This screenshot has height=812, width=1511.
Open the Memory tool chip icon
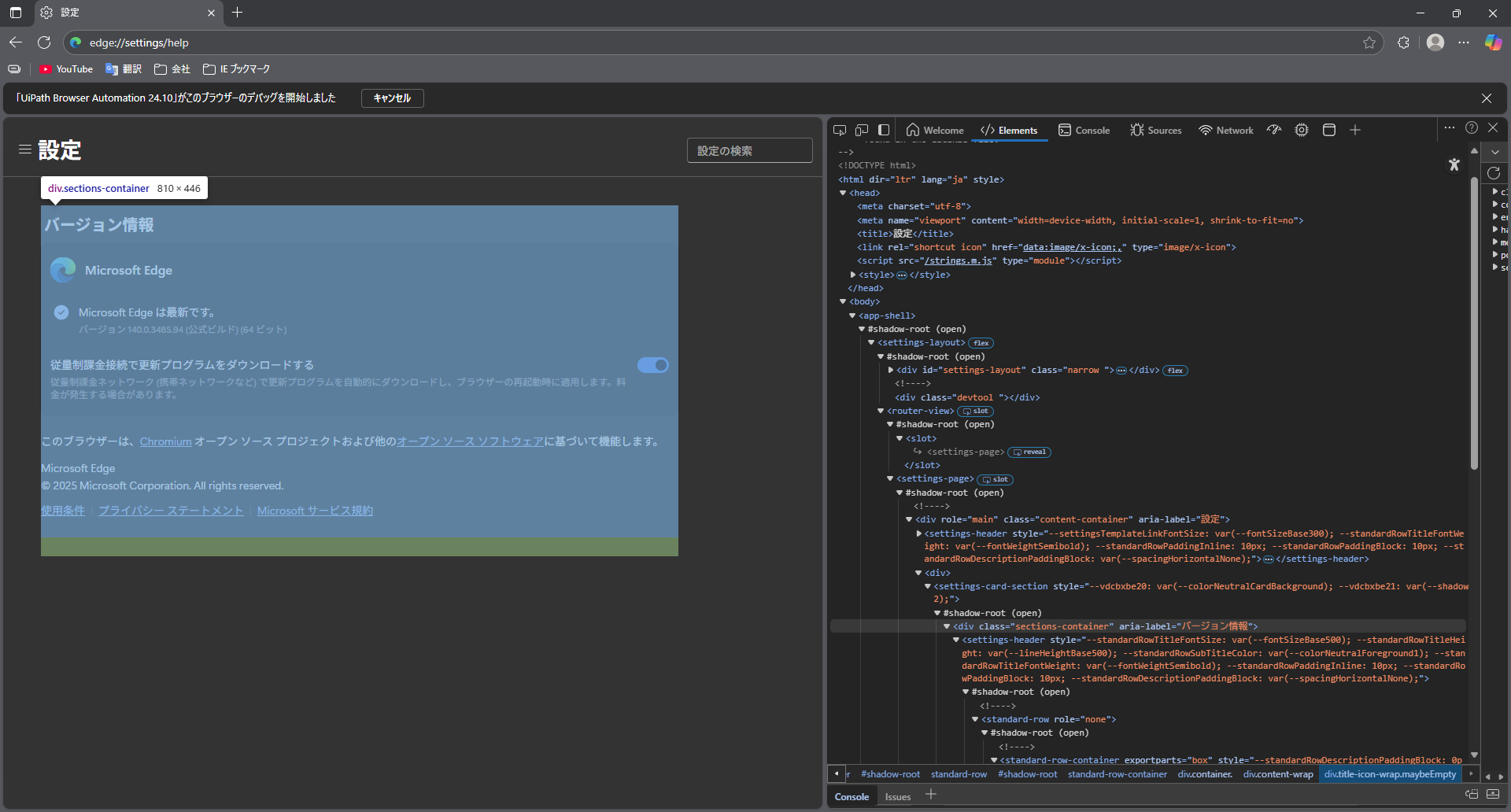tap(1302, 130)
